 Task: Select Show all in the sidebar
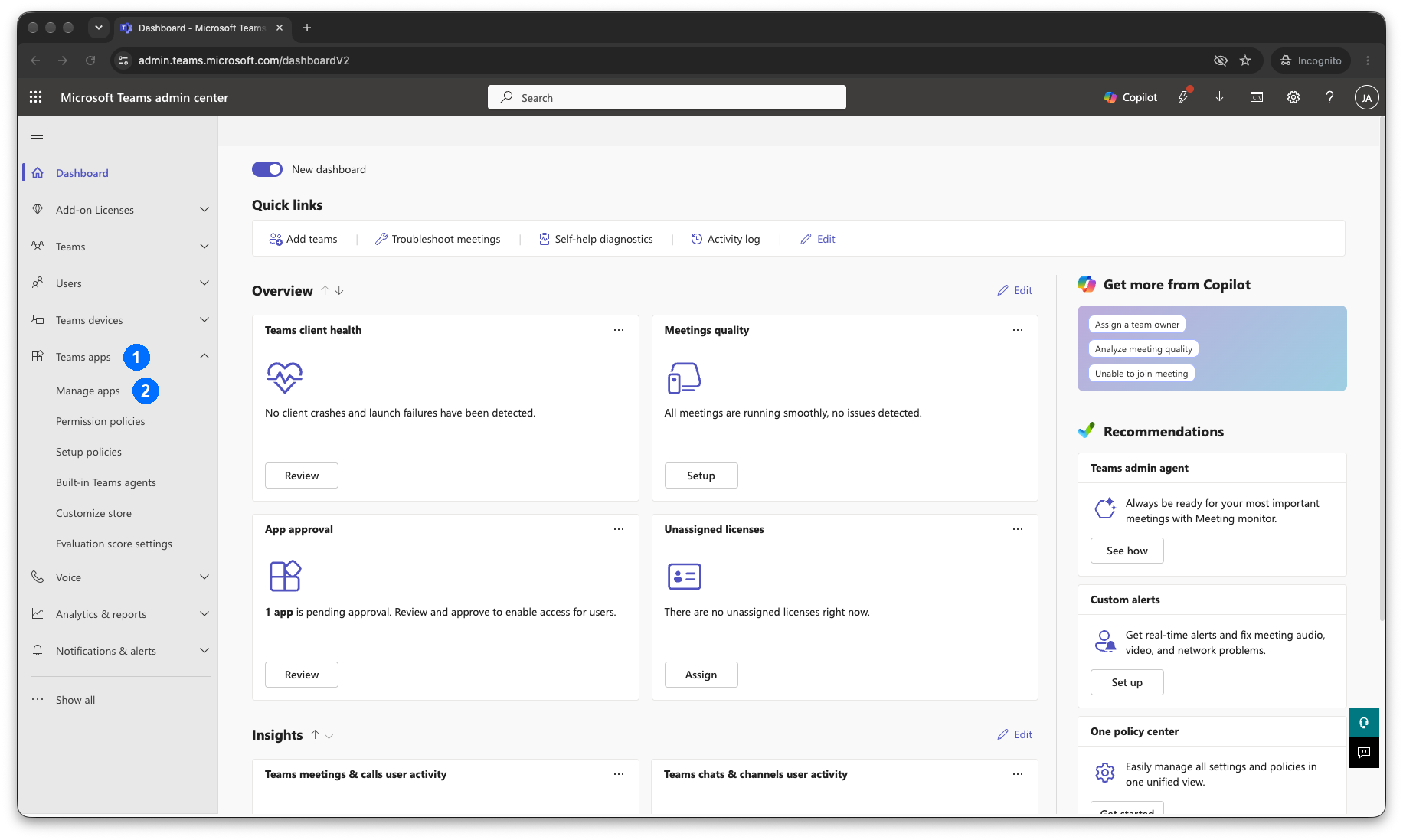click(x=75, y=700)
